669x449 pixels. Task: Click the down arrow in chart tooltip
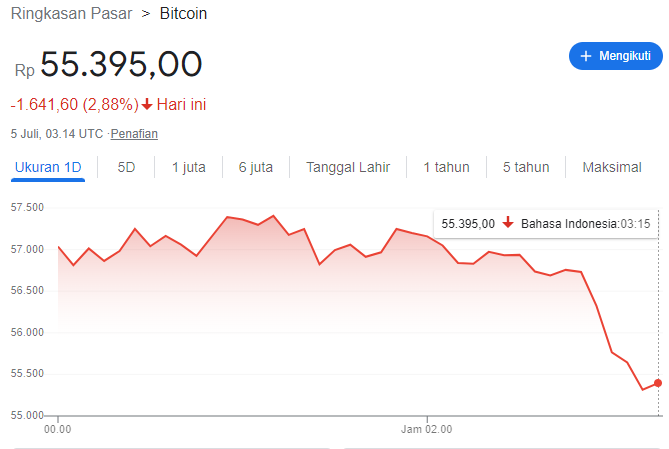click(x=508, y=223)
